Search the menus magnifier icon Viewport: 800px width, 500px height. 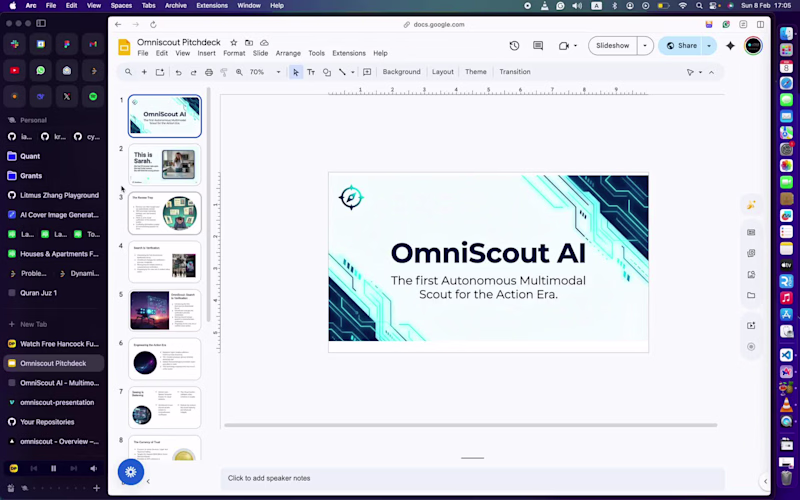tap(129, 72)
